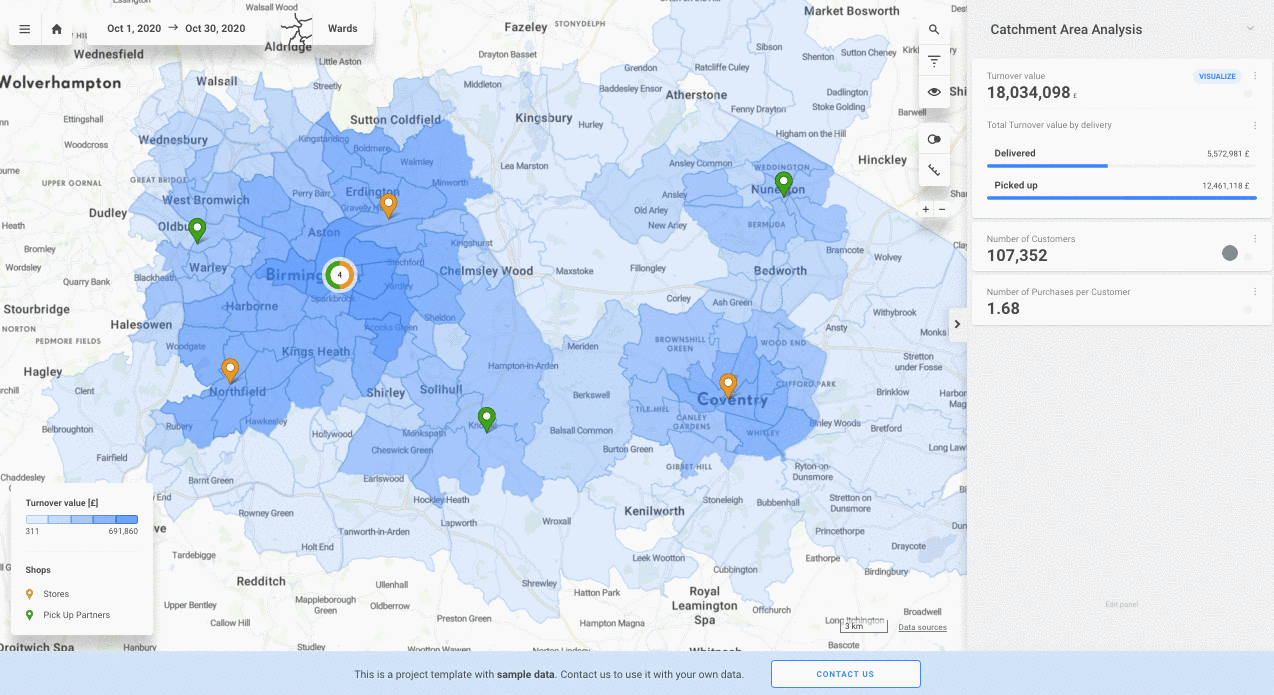Open the map search tool
The height and width of the screenshot is (695, 1274).
point(934,30)
